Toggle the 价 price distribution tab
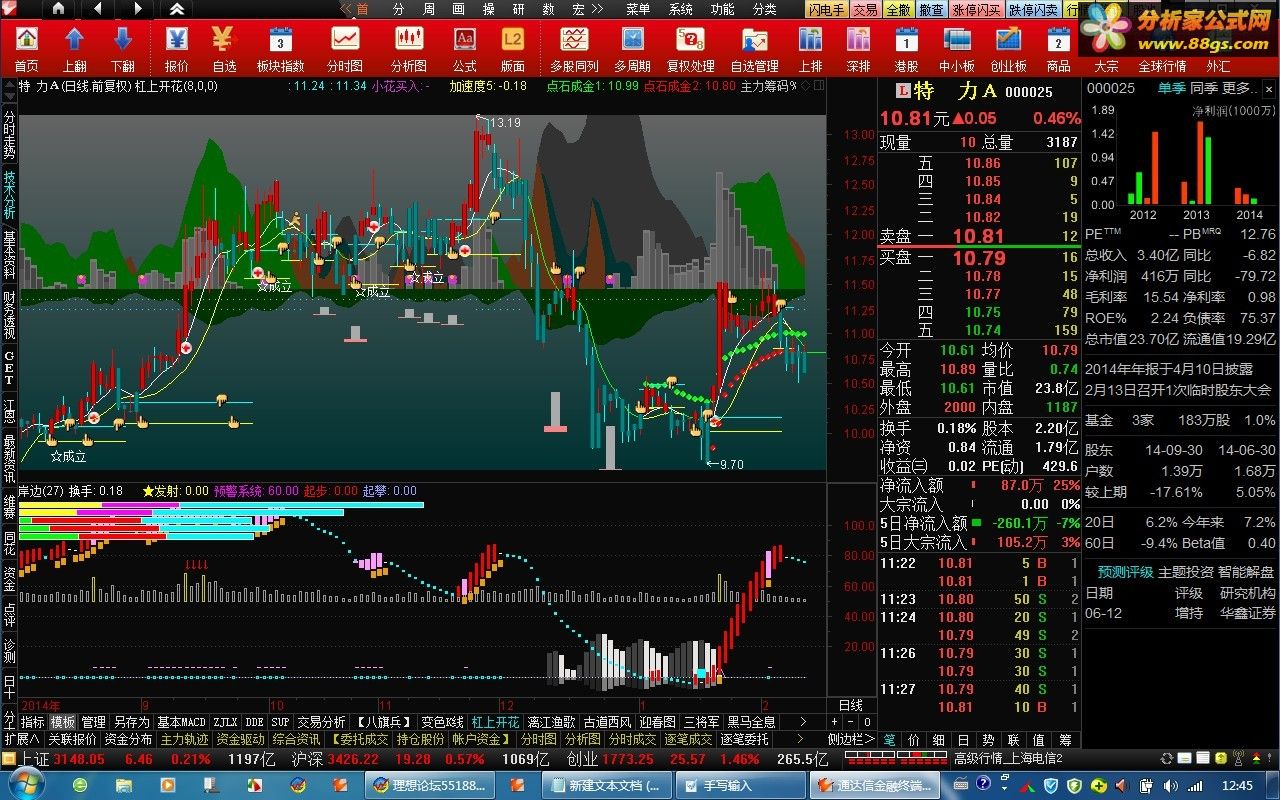 point(913,739)
